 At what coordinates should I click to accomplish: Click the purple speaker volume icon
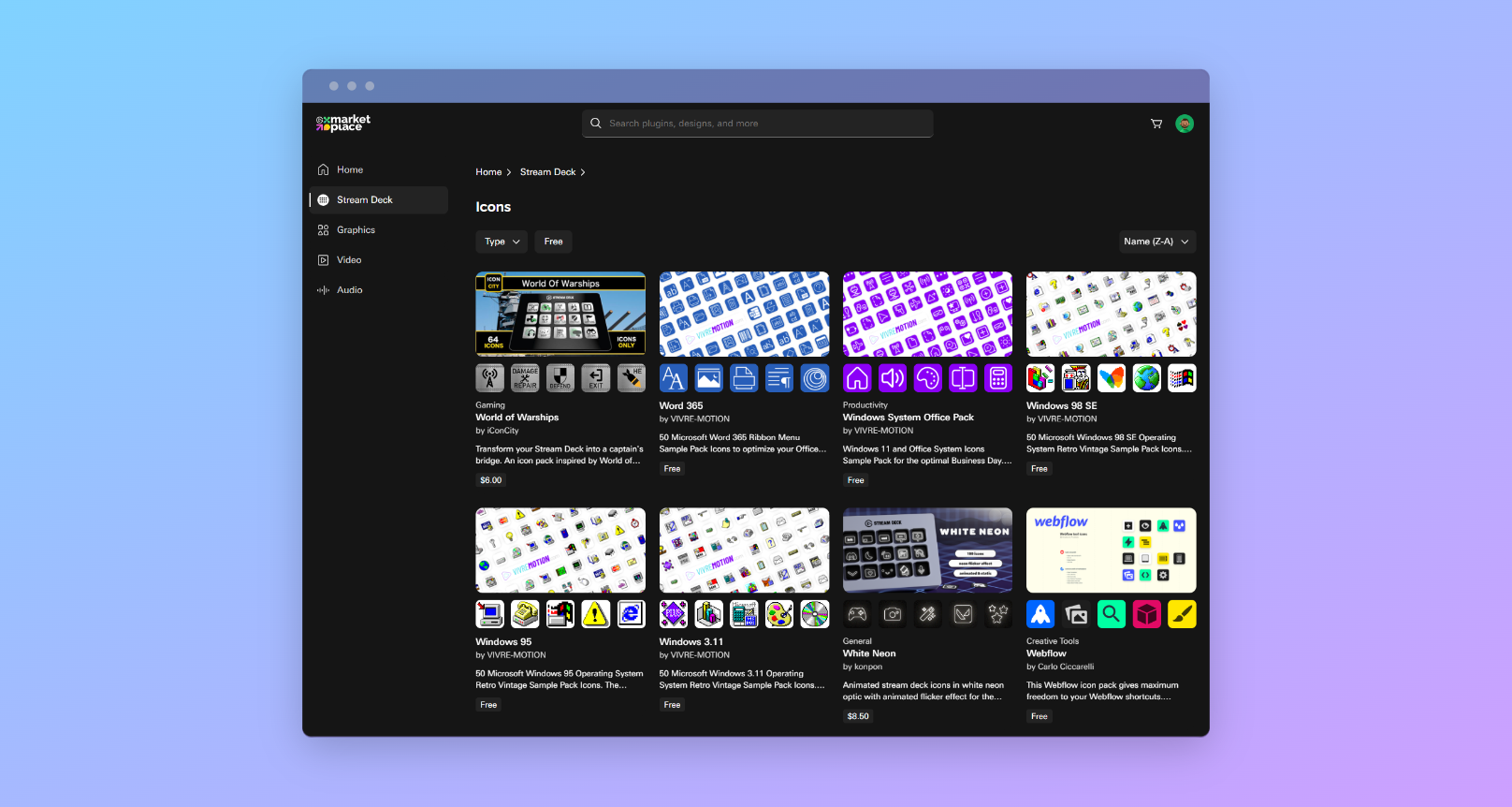(x=893, y=378)
